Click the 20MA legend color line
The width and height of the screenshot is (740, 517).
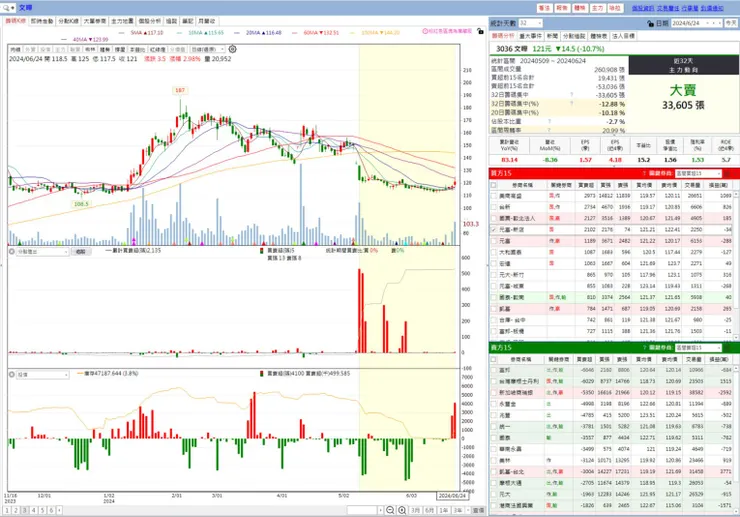point(237,33)
